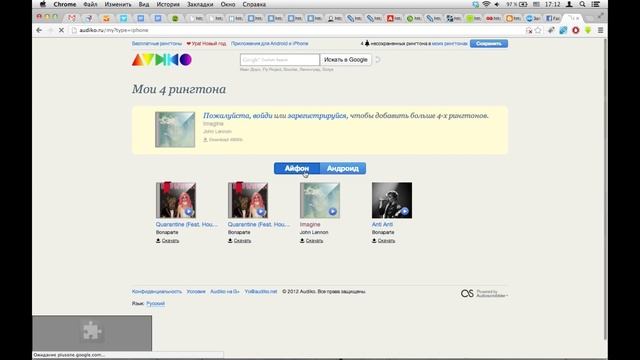Screen dimensions: 640x360
Task: Click the missing plug-in puzzle piece placeholder
Action: tap(92, 331)
